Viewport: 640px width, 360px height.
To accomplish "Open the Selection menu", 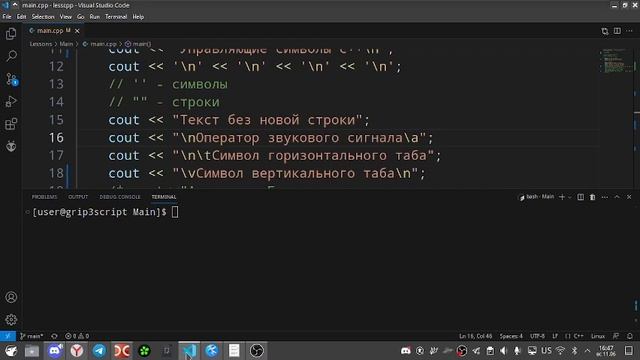I will 43,17.
